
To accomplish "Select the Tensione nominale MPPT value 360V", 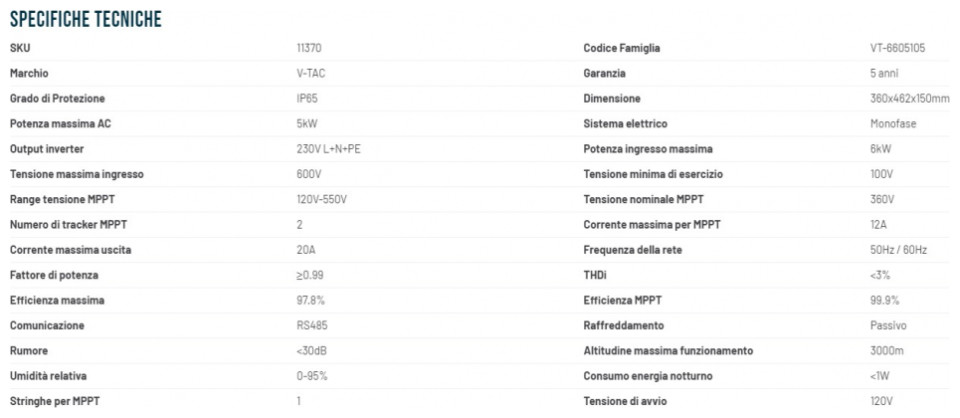I will [882, 200].
